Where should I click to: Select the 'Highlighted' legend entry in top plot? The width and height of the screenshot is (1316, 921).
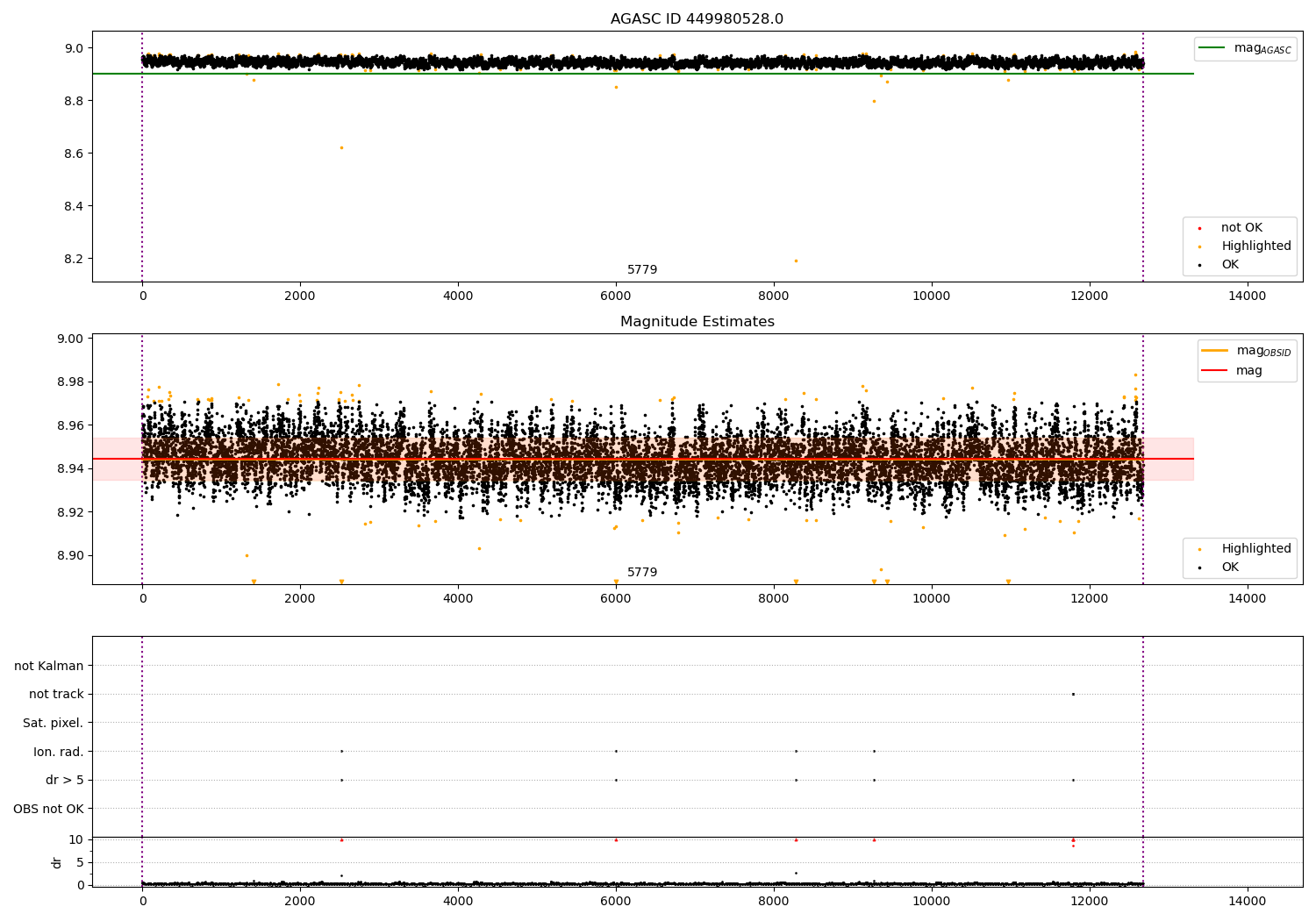[1255, 246]
